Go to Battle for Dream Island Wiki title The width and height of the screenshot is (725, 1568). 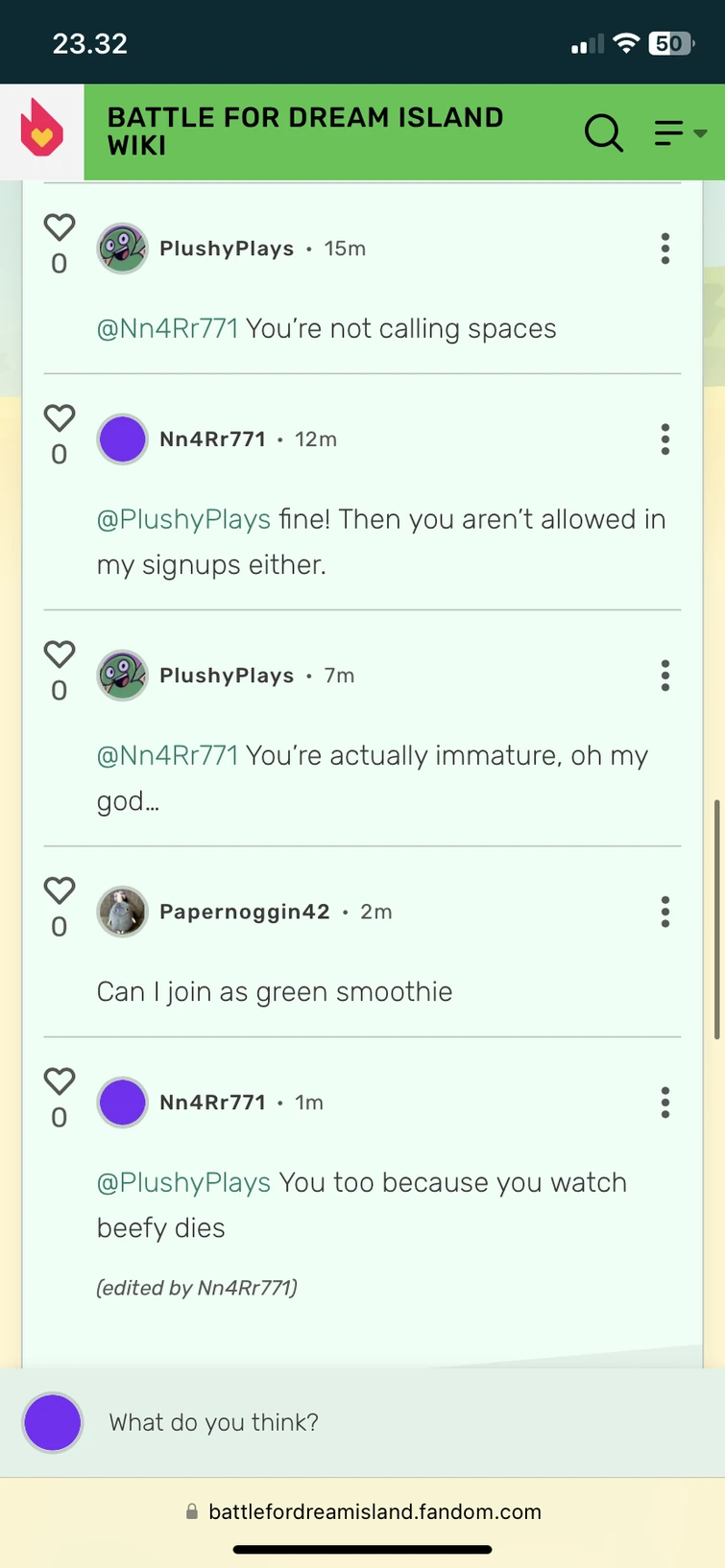[x=305, y=131]
